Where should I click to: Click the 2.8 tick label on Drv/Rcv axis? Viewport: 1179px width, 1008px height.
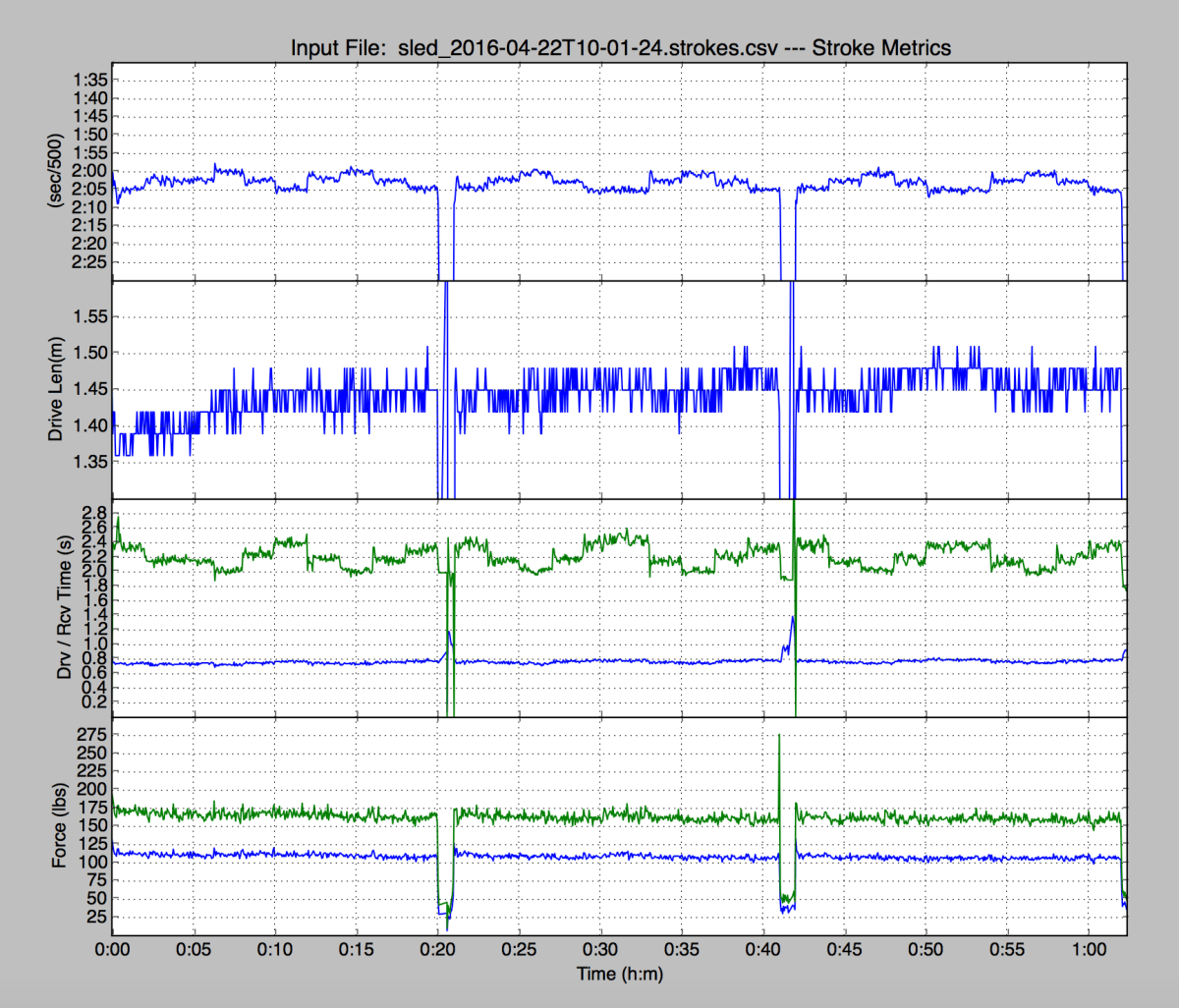point(95,513)
